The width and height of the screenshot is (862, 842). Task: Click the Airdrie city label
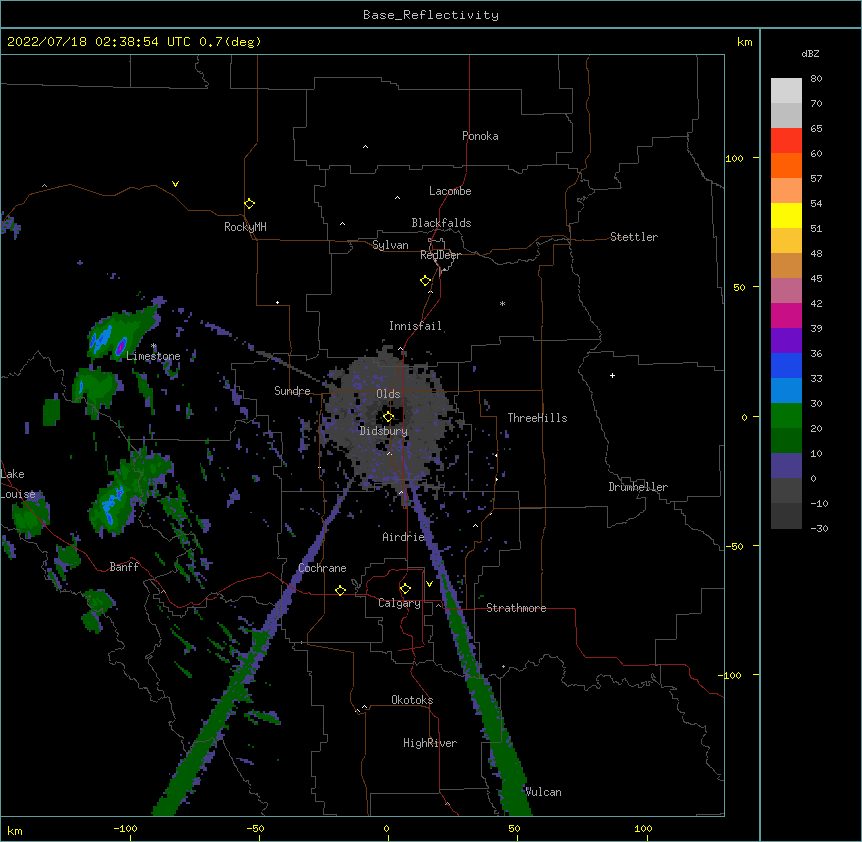[404, 537]
